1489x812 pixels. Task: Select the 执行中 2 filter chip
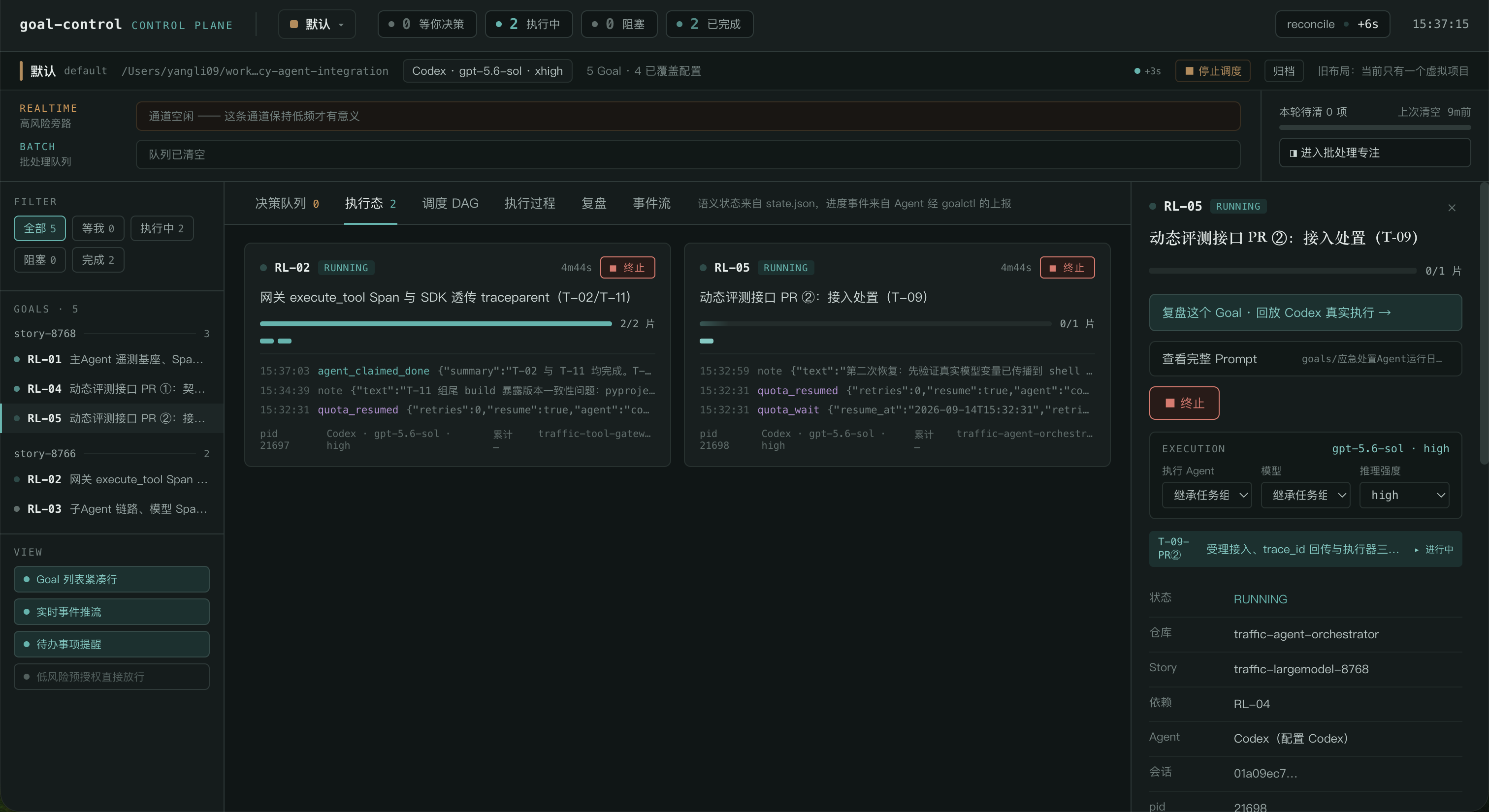point(162,228)
